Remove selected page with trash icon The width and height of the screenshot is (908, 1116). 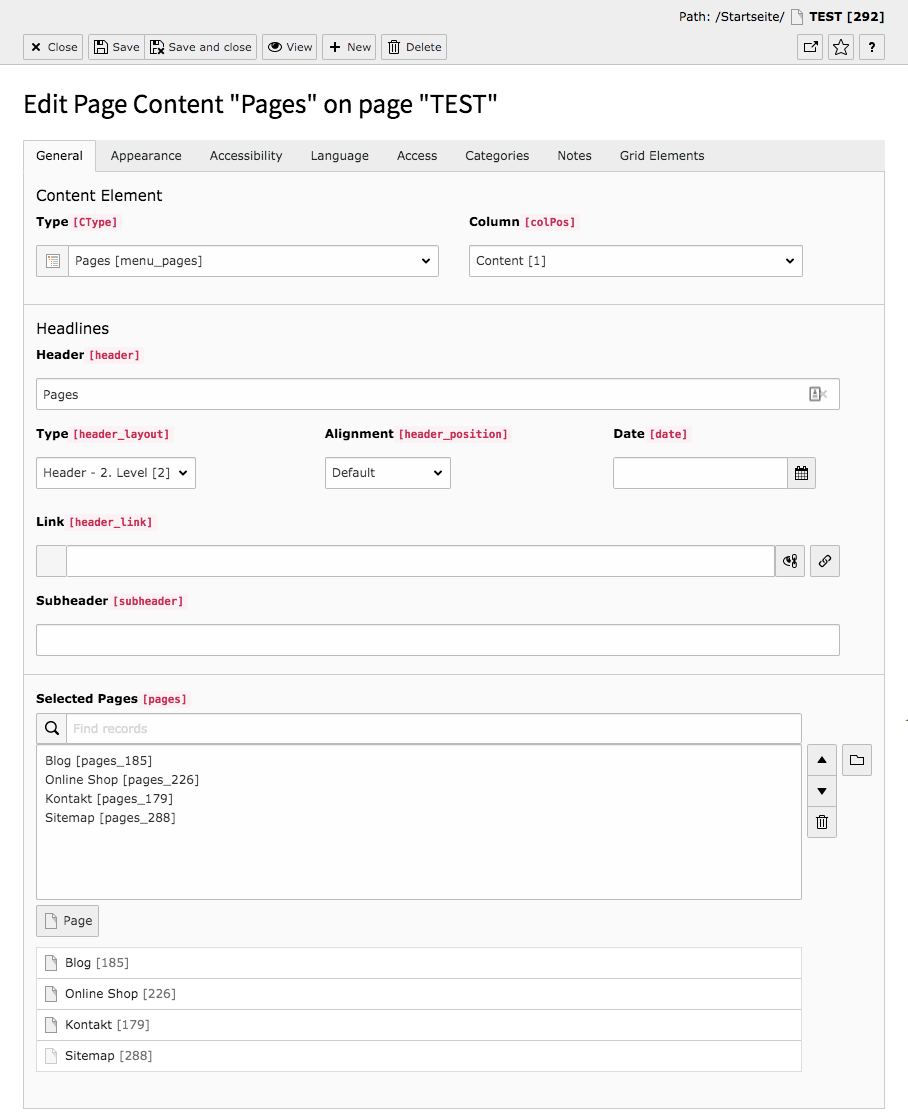[822, 822]
